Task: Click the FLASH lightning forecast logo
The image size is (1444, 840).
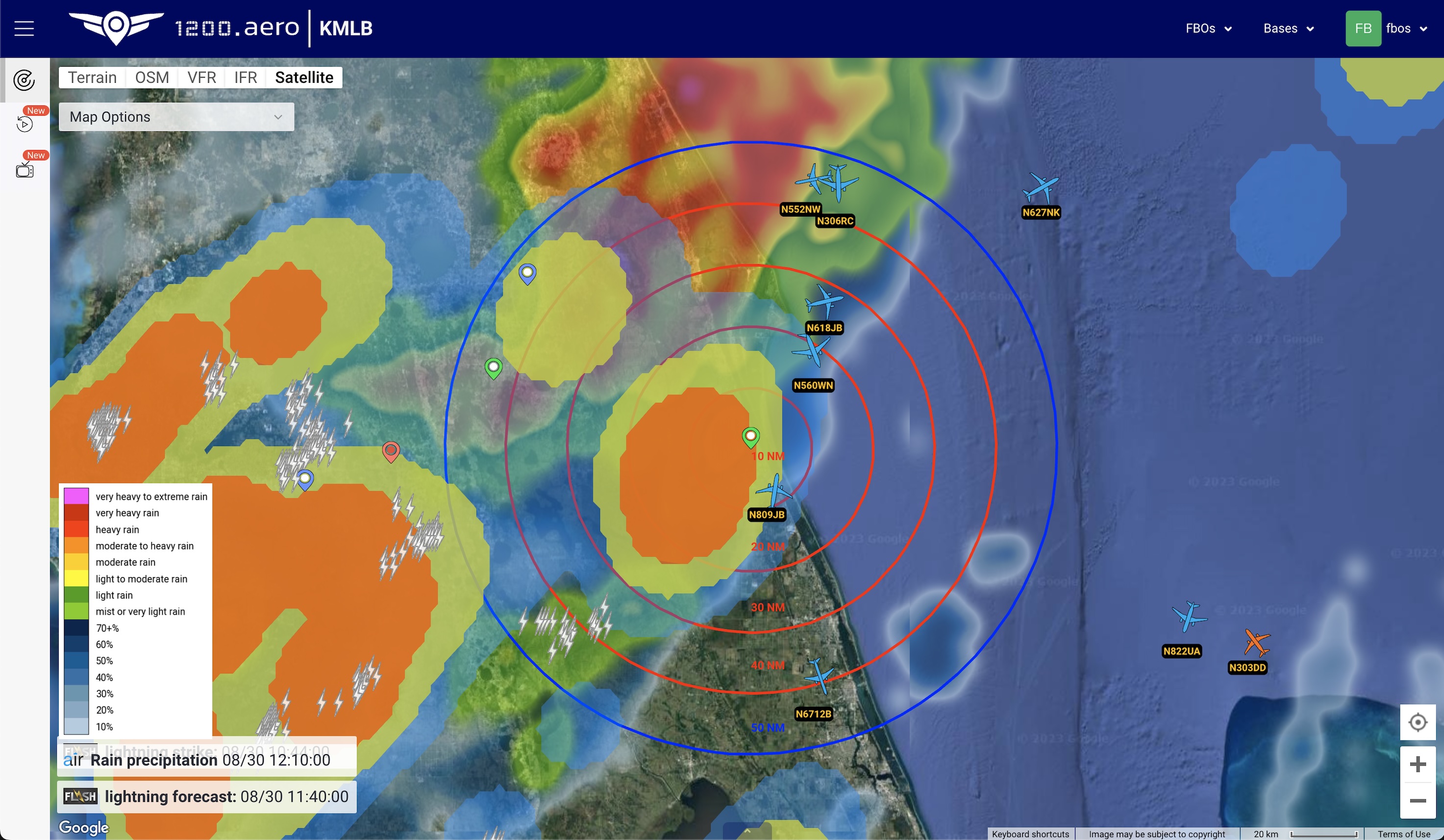Action: [x=80, y=796]
